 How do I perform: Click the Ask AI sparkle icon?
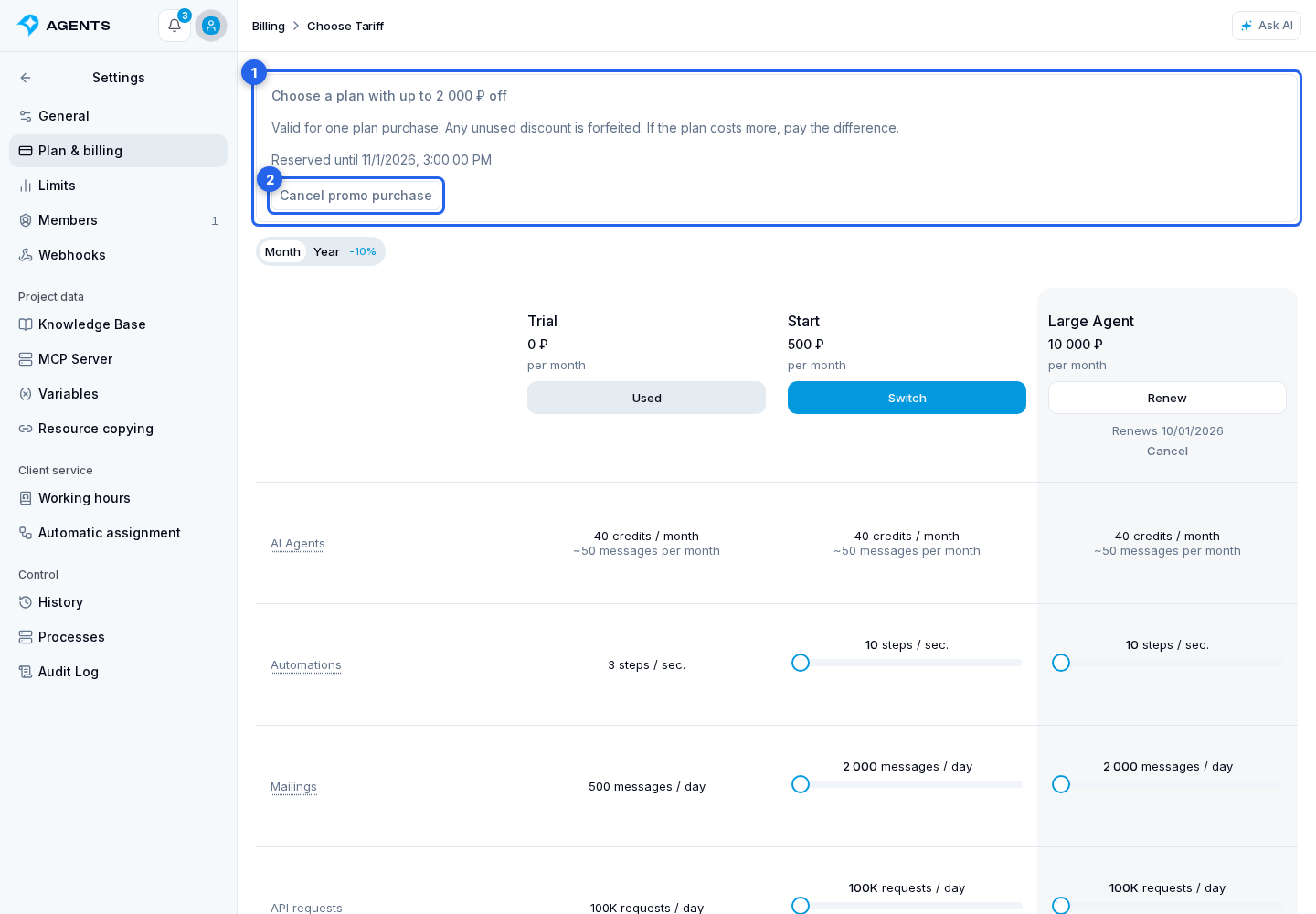coord(1247,26)
